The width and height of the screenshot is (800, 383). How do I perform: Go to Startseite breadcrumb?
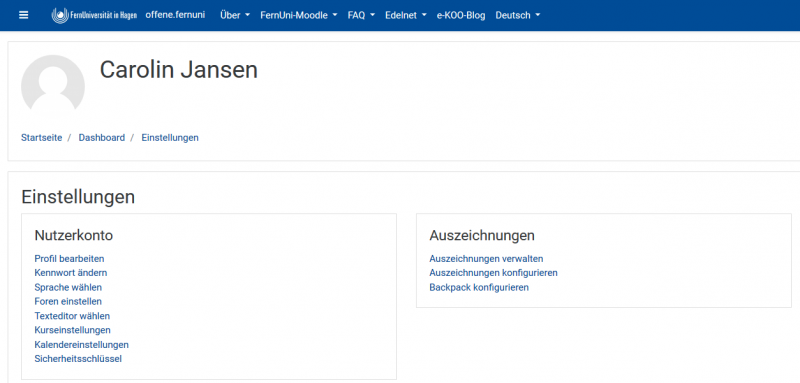click(x=41, y=138)
